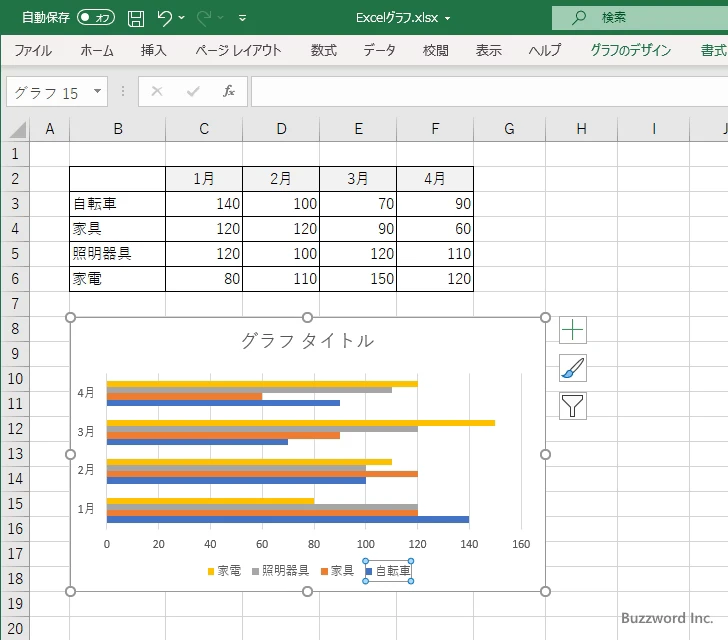Open the データ tab

[379, 50]
